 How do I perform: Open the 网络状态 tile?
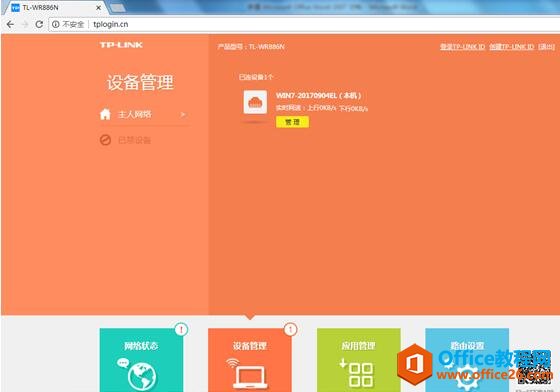(x=141, y=360)
